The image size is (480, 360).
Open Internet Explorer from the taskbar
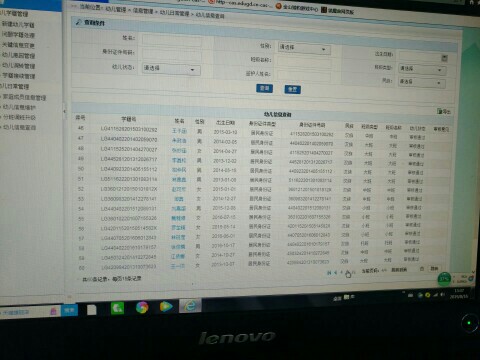click(x=191, y=306)
